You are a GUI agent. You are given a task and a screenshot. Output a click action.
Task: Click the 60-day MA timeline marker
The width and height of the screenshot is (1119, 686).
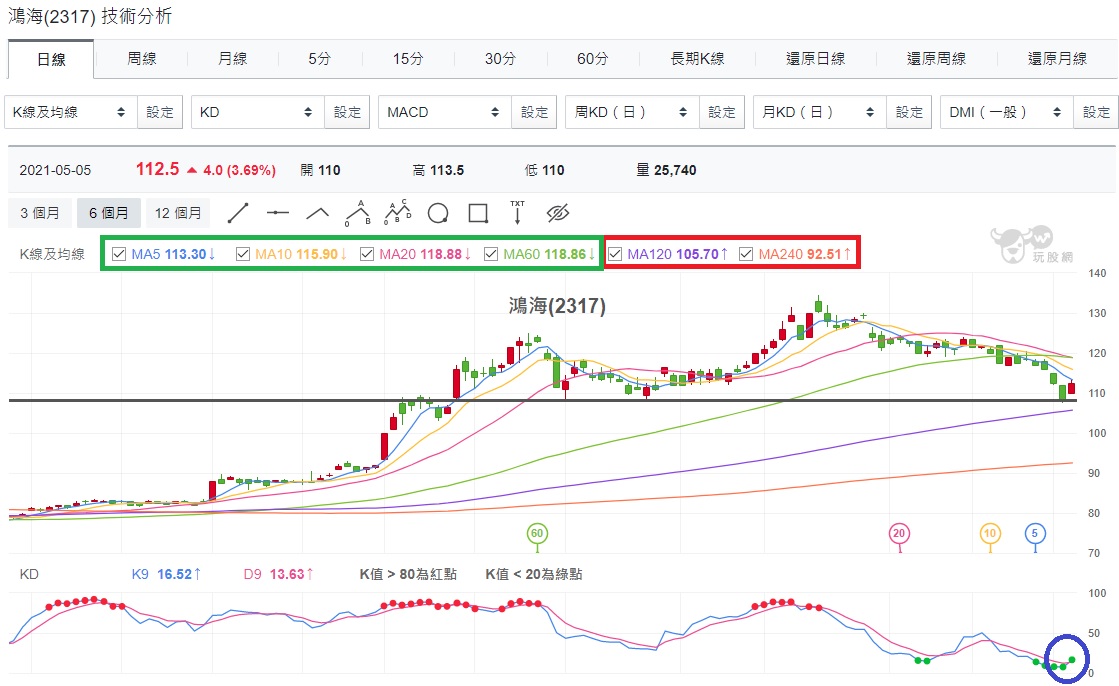[537, 533]
